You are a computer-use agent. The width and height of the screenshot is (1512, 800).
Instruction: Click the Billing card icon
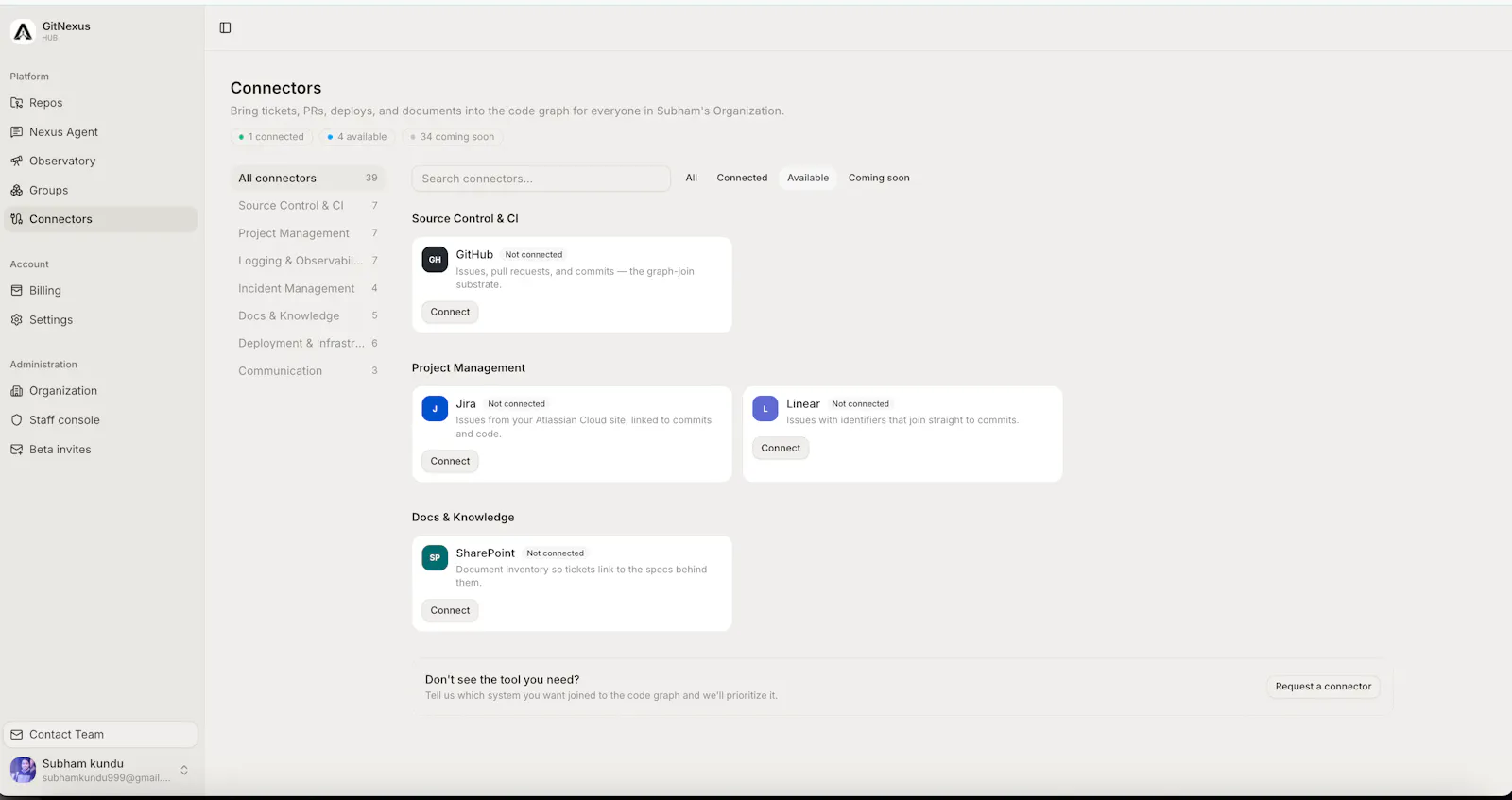[x=16, y=291]
